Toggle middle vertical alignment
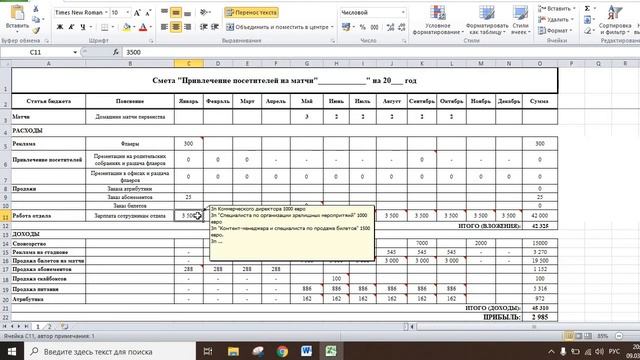The width and height of the screenshot is (640, 360). point(176,13)
